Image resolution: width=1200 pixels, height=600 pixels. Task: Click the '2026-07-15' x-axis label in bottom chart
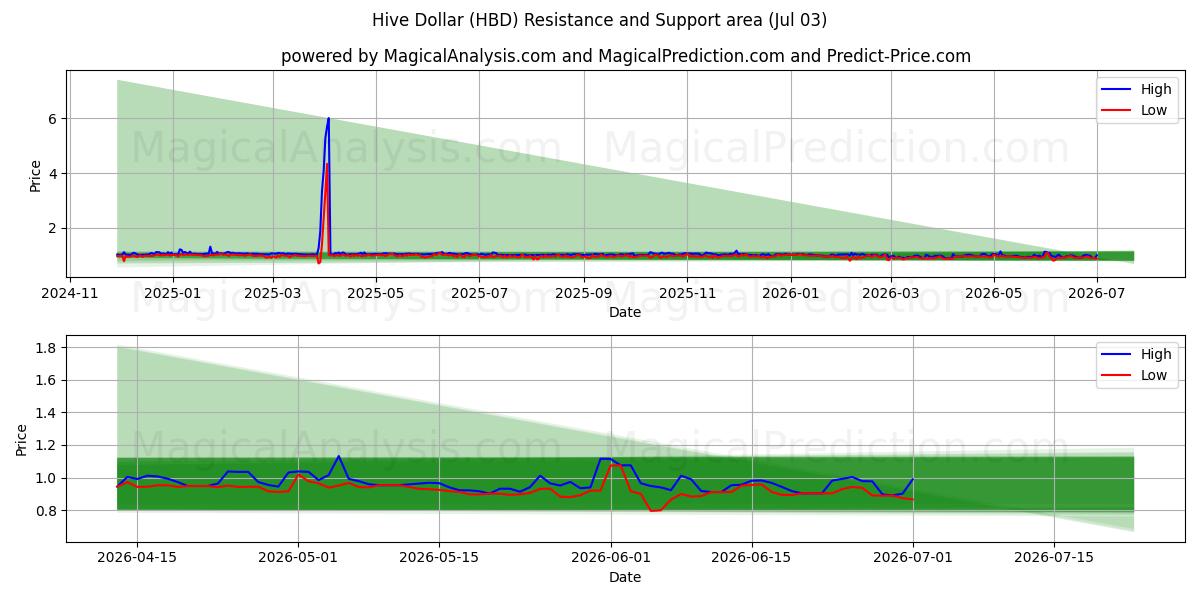click(1054, 558)
